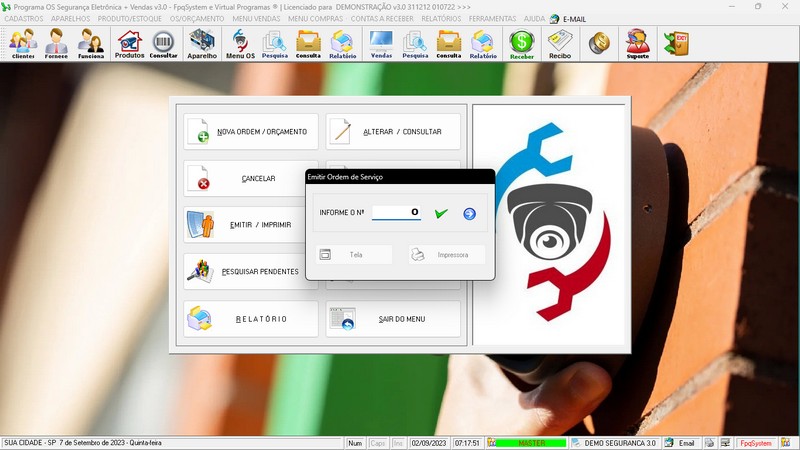Click NOVA ORDEM / ORÇAMENTO button
This screenshot has height=450, width=800.
point(251,132)
